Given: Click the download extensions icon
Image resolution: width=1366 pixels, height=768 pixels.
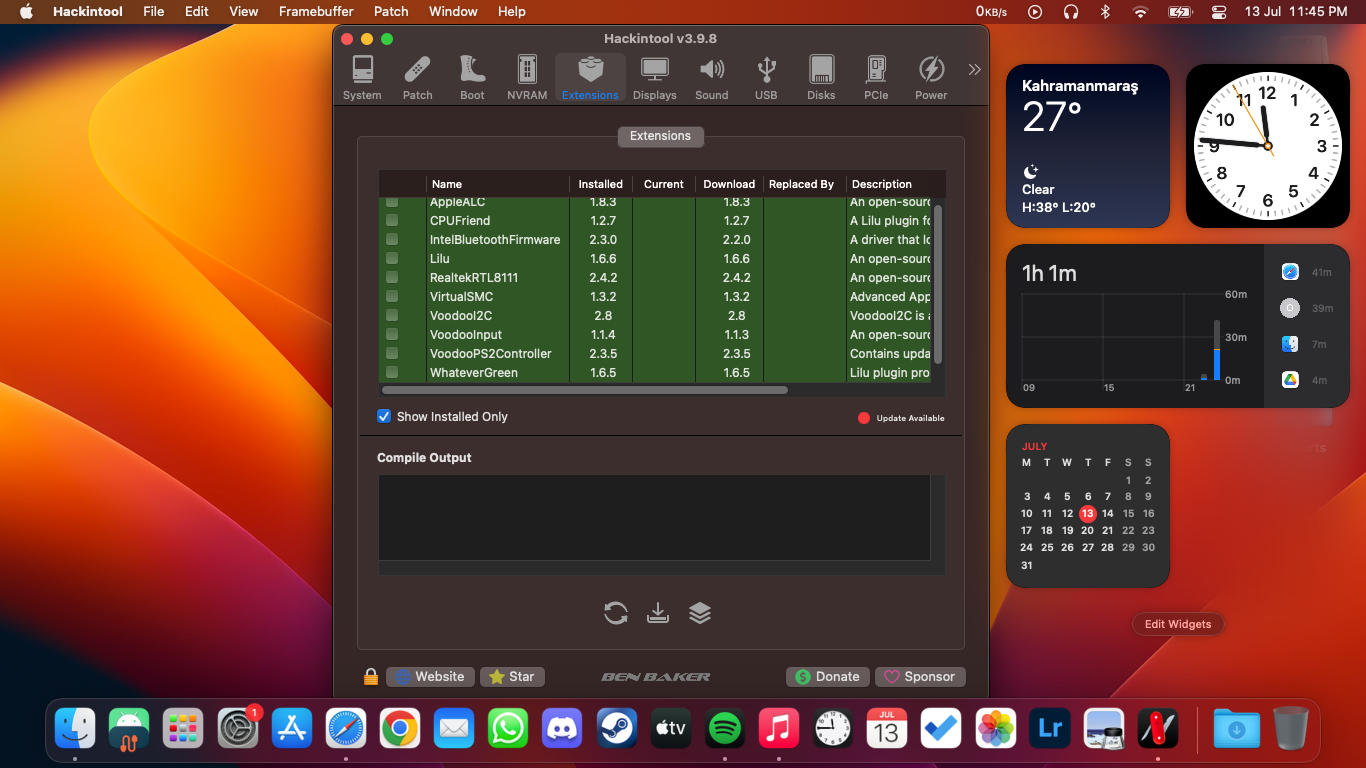Looking at the screenshot, I should [x=658, y=613].
